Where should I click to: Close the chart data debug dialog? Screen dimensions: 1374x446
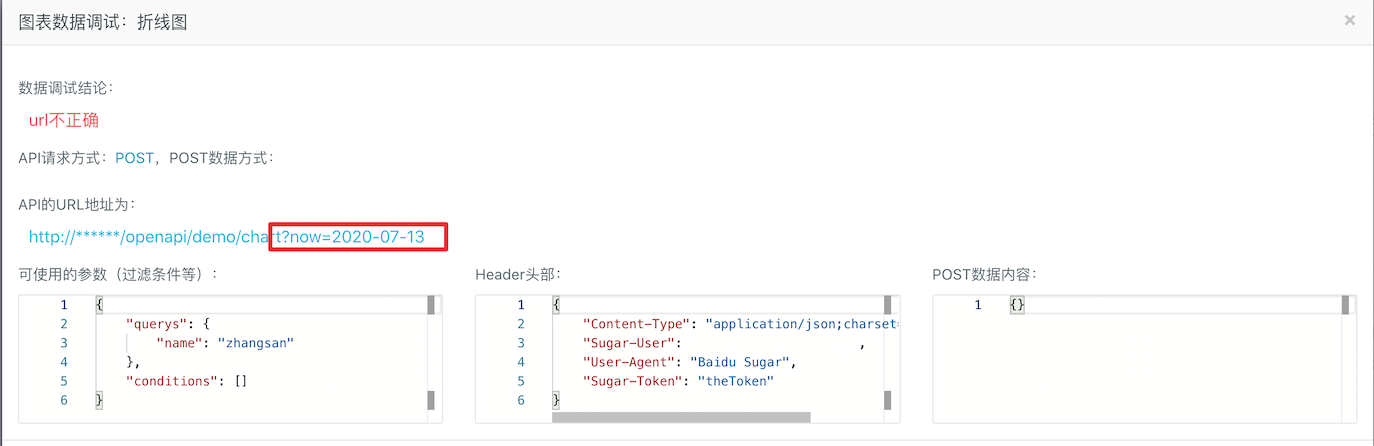(1349, 20)
